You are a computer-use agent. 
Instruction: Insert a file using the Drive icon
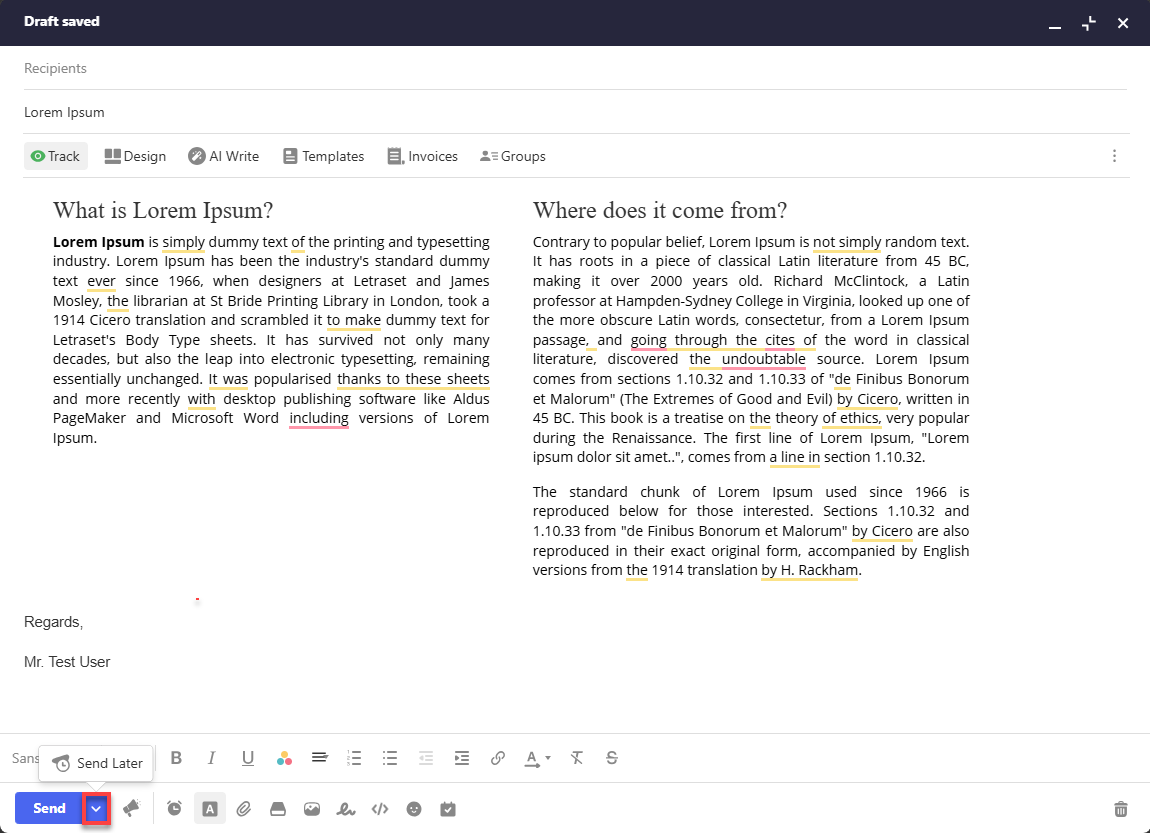278,809
